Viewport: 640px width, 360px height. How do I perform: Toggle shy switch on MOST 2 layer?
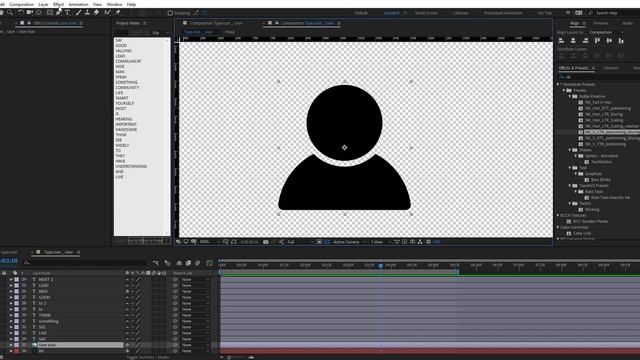127,280
